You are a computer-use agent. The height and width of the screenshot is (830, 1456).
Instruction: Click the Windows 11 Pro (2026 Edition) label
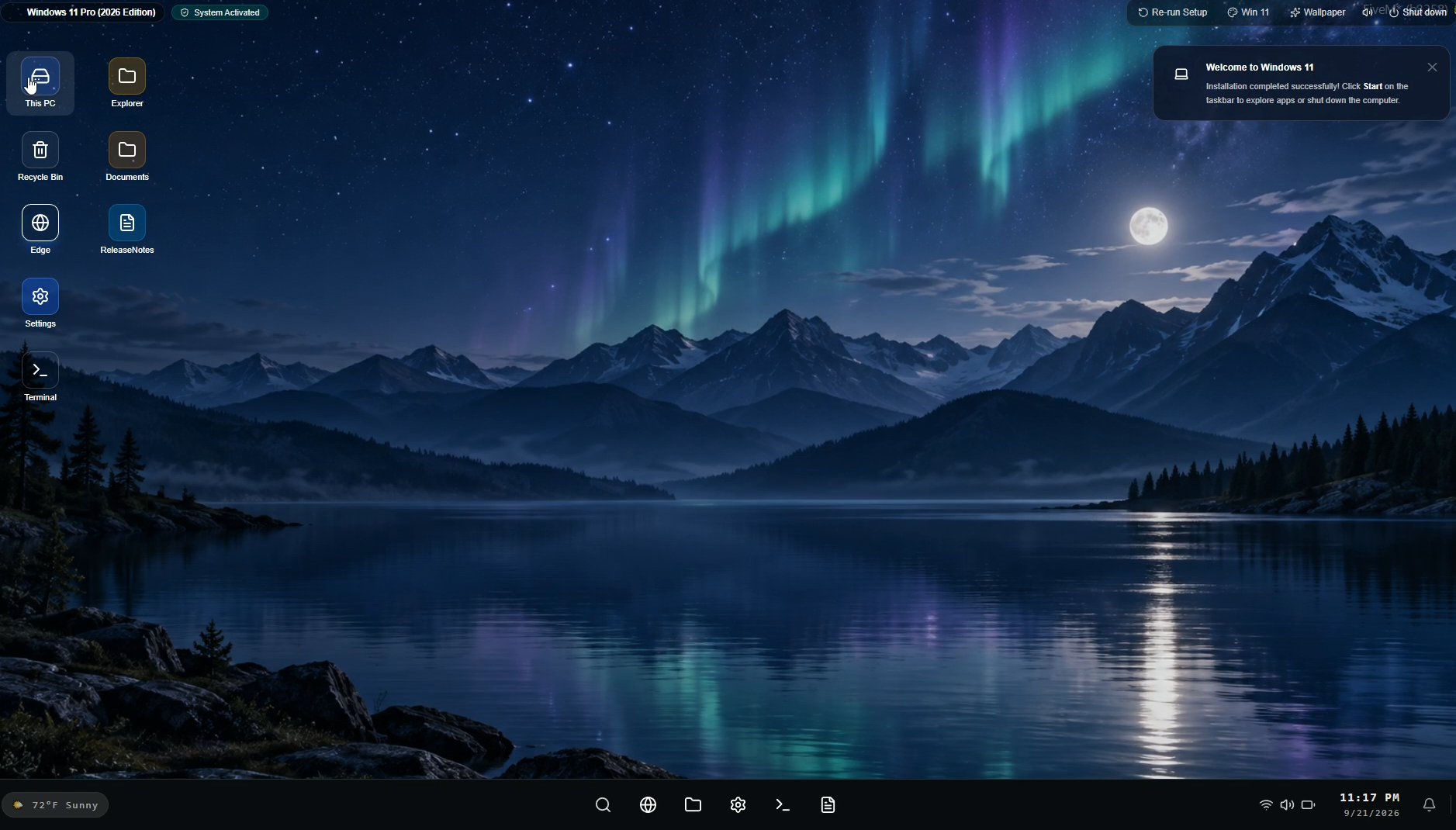[91, 12]
